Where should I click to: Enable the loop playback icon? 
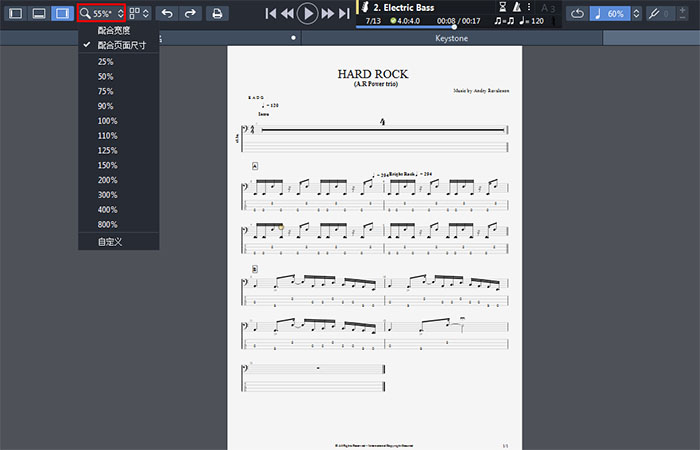click(x=577, y=14)
